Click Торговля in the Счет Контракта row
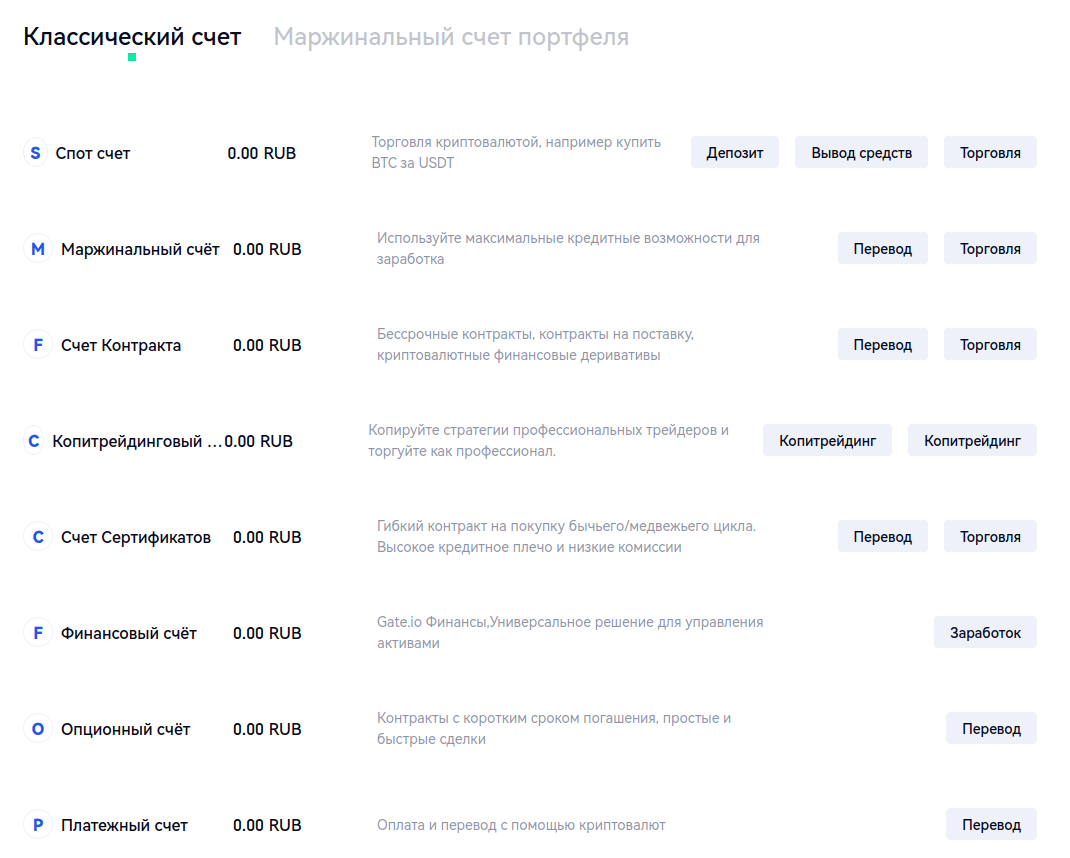 [x=990, y=345]
